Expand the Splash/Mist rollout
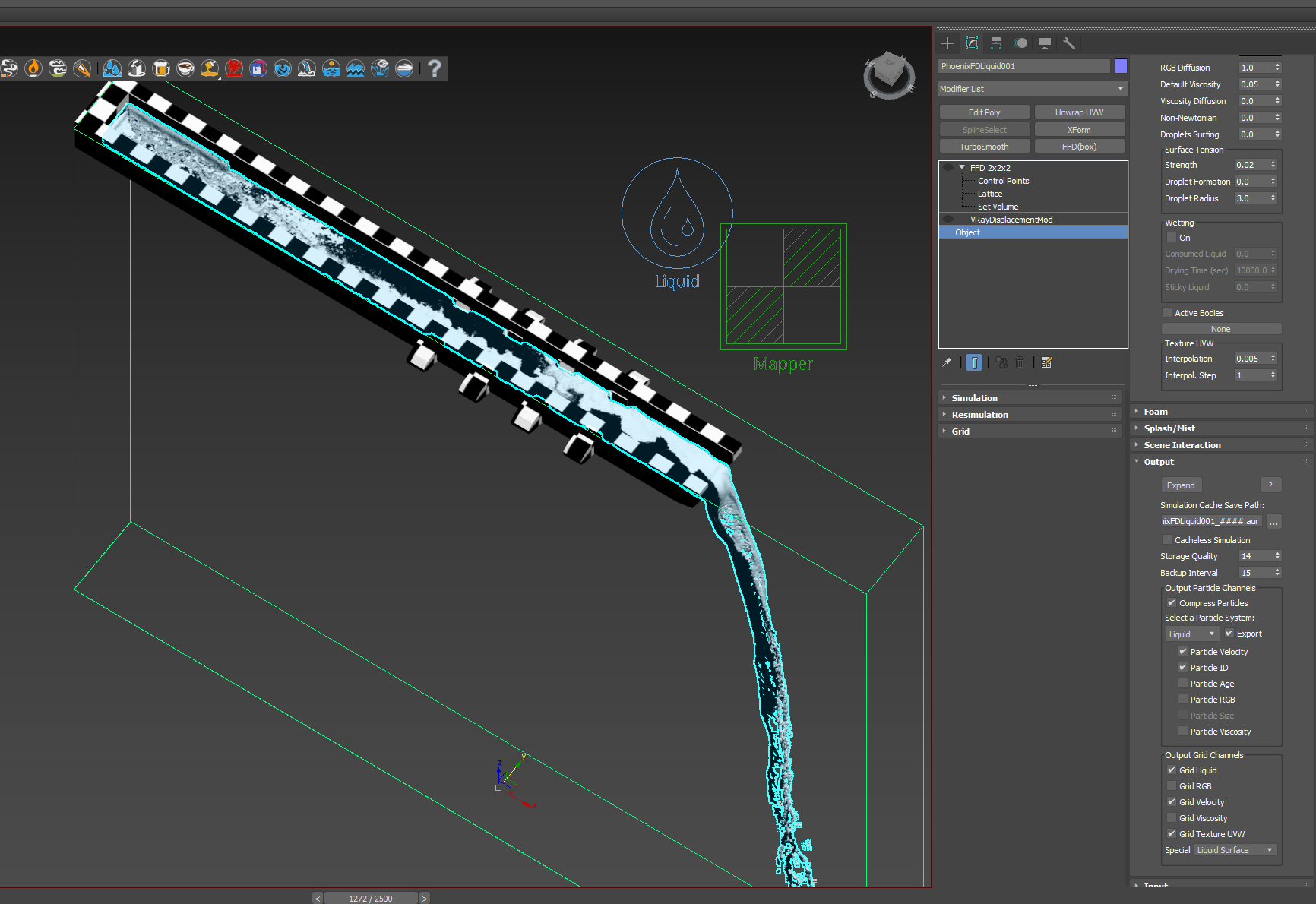Viewport: 1316px width, 904px height. click(x=1223, y=428)
